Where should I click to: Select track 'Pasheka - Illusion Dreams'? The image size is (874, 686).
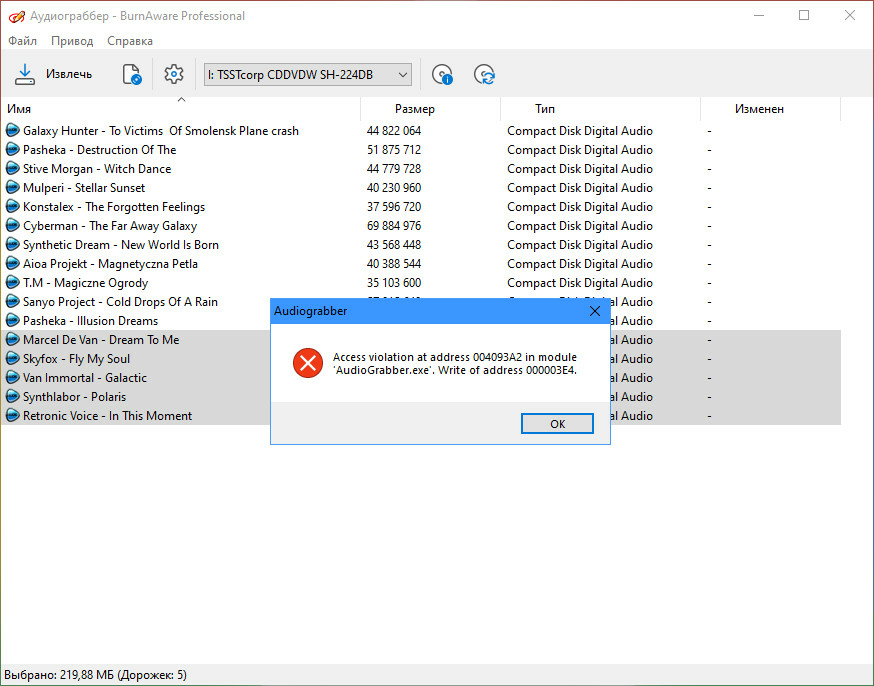coord(90,320)
